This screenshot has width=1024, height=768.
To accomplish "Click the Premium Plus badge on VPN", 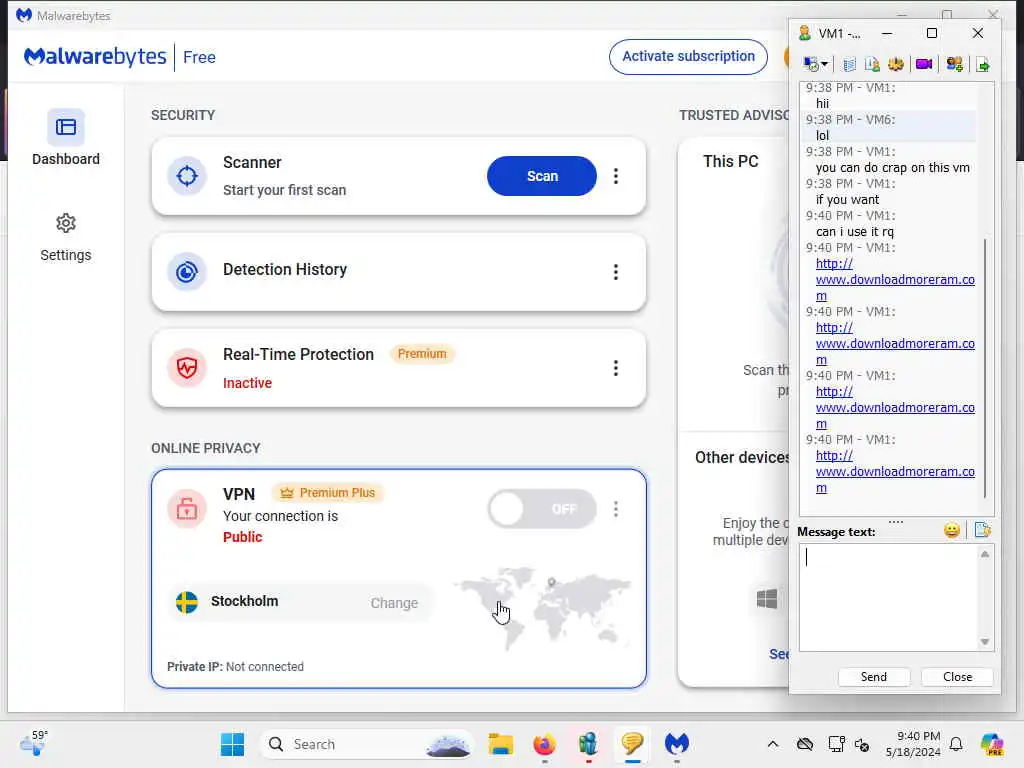I will [x=328, y=493].
